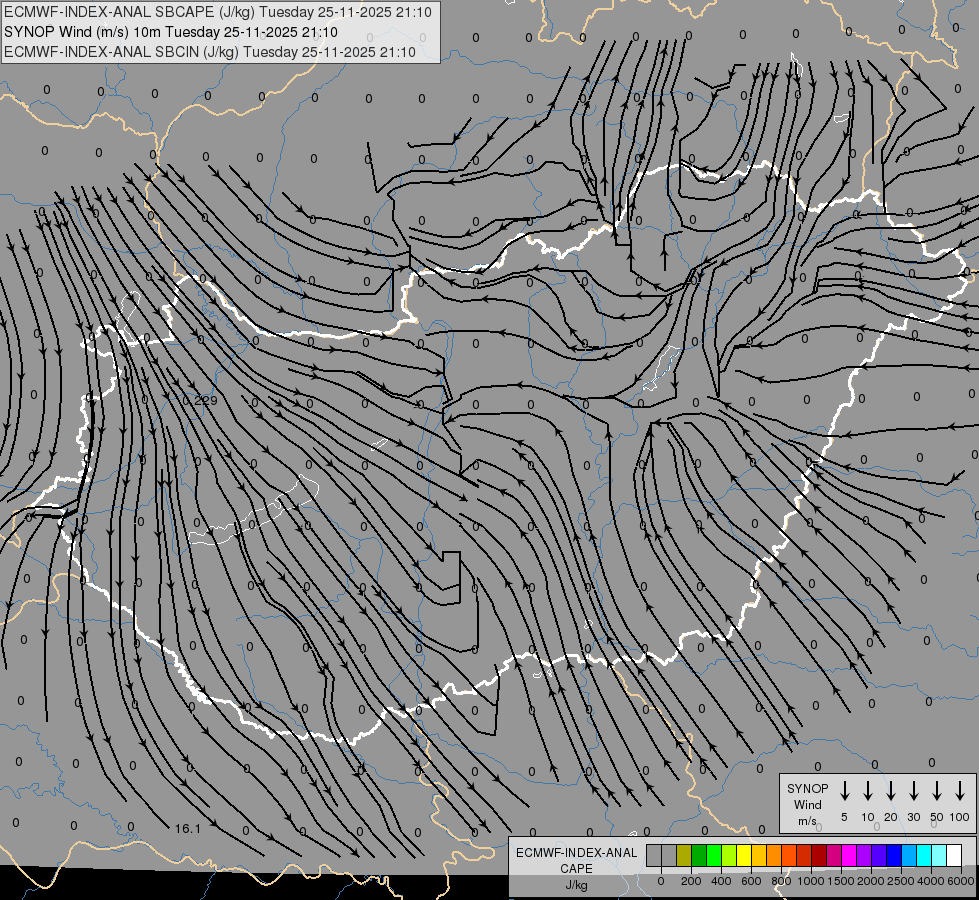This screenshot has height=900, width=979.
Task: Click the 20 m/s wind arrow in legend
Action: 891,791
